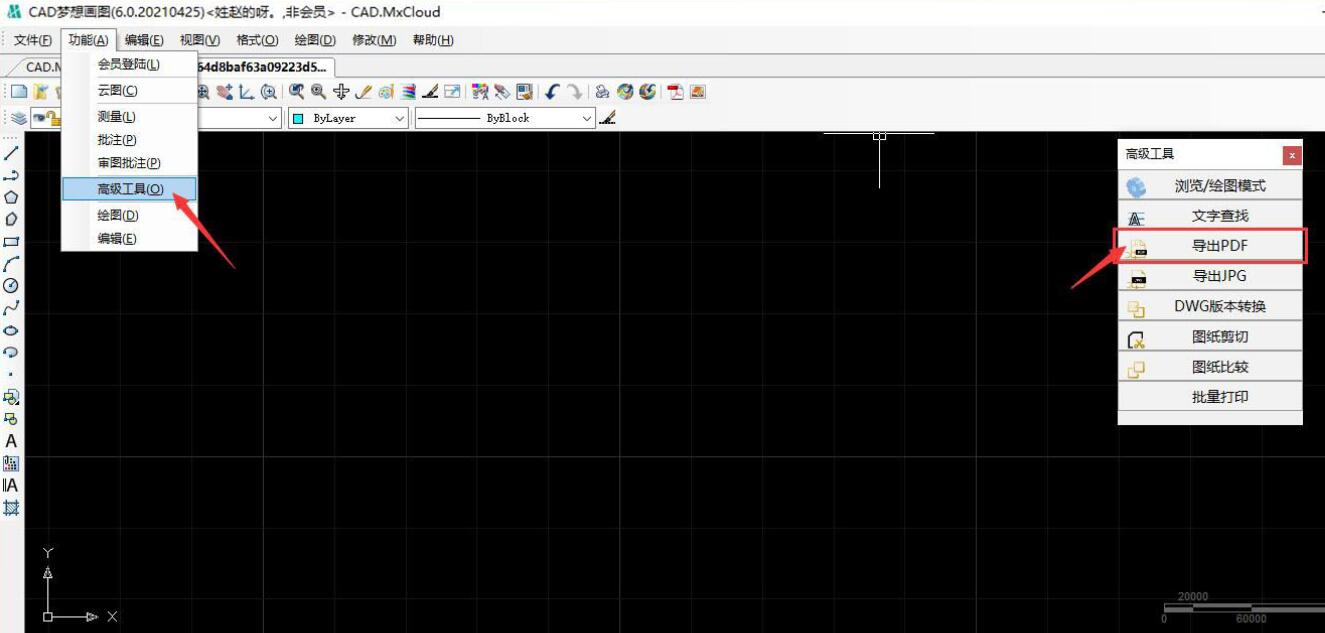The width and height of the screenshot is (1325, 633).
Task: Expand the ByLayer color dropdown
Action: (x=399, y=118)
